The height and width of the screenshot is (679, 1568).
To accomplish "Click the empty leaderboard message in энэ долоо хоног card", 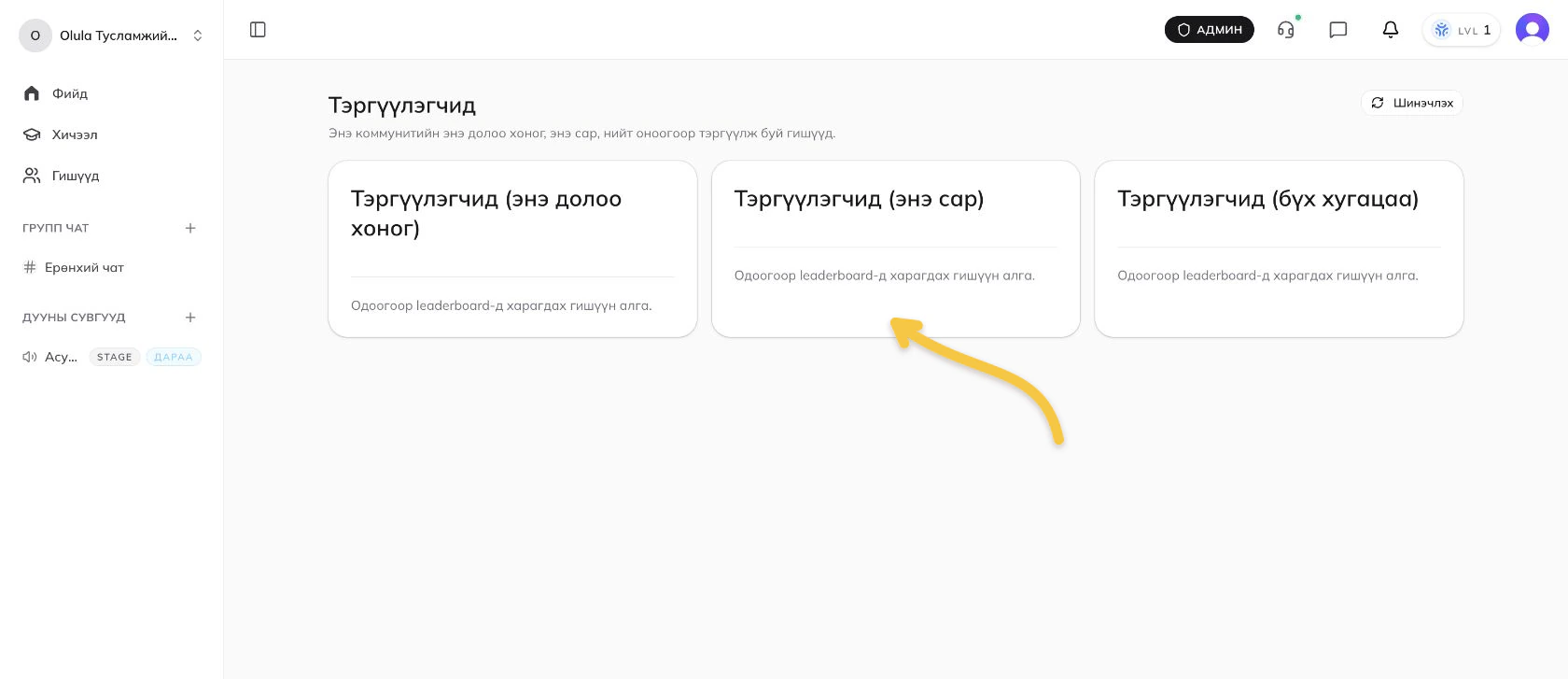I will coord(501,305).
